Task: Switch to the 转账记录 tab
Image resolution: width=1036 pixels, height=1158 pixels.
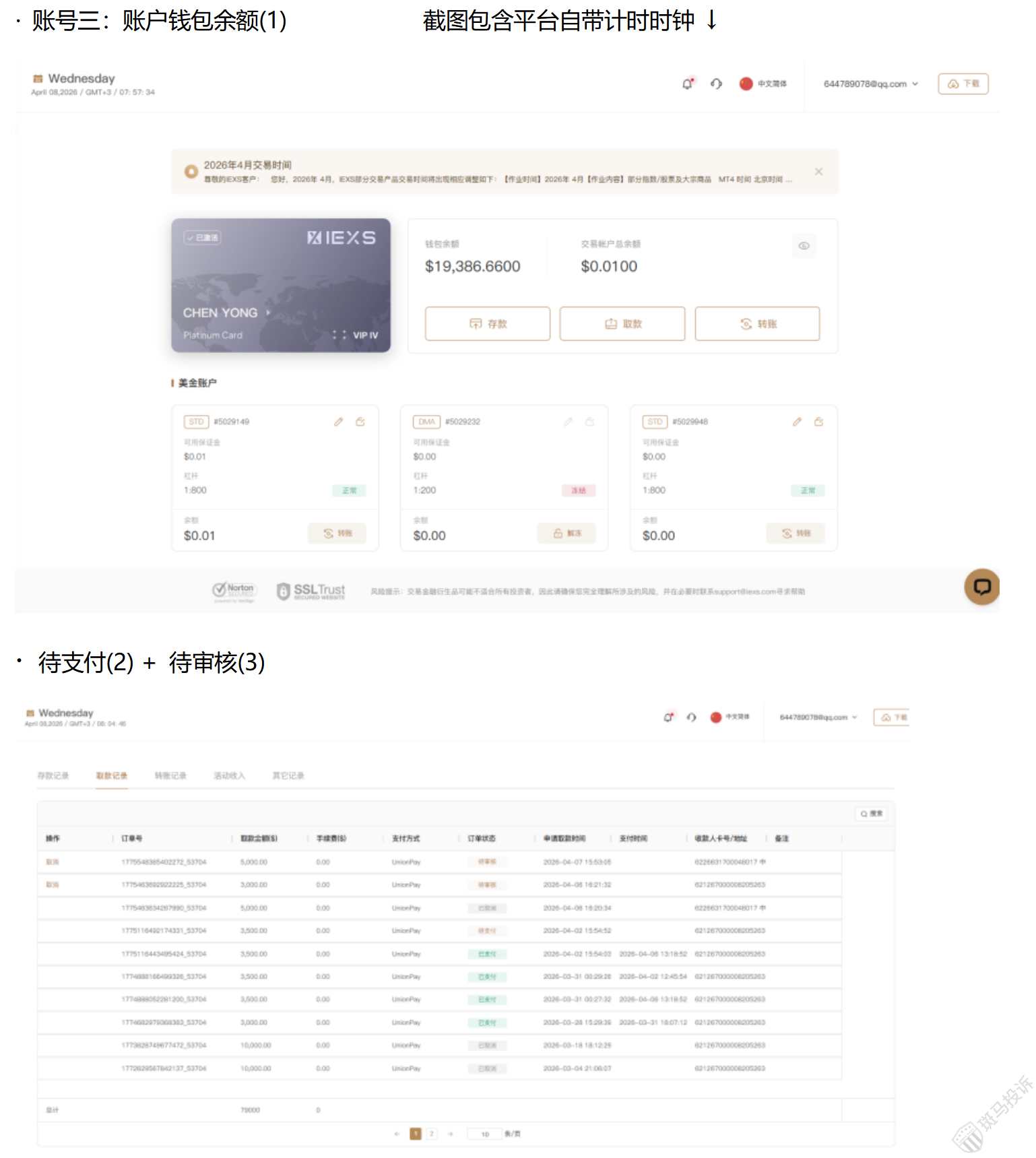Action: pos(170,776)
